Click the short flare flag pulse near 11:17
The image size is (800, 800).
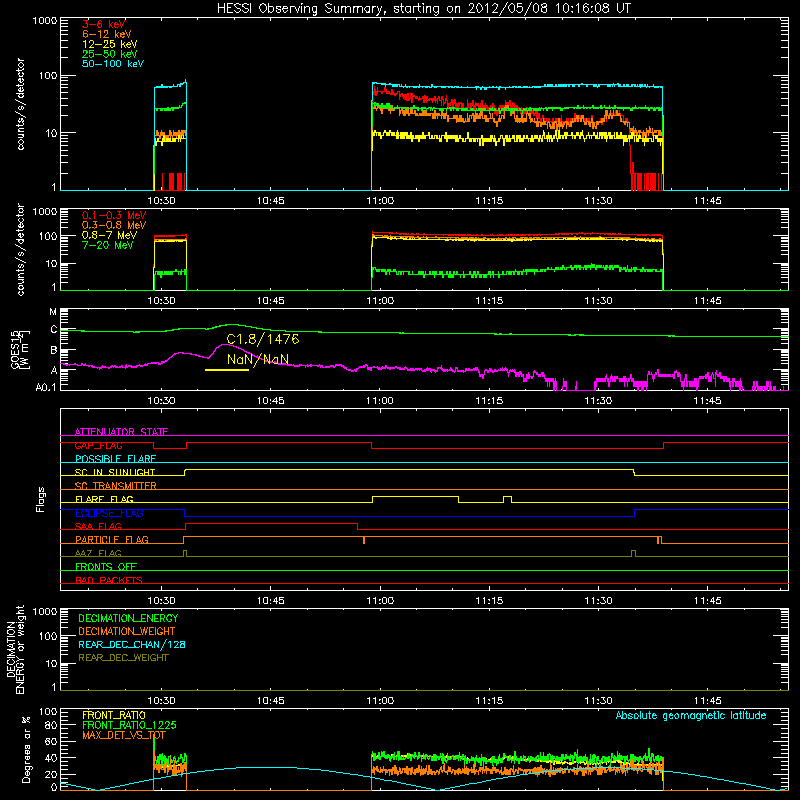point(507,497)
